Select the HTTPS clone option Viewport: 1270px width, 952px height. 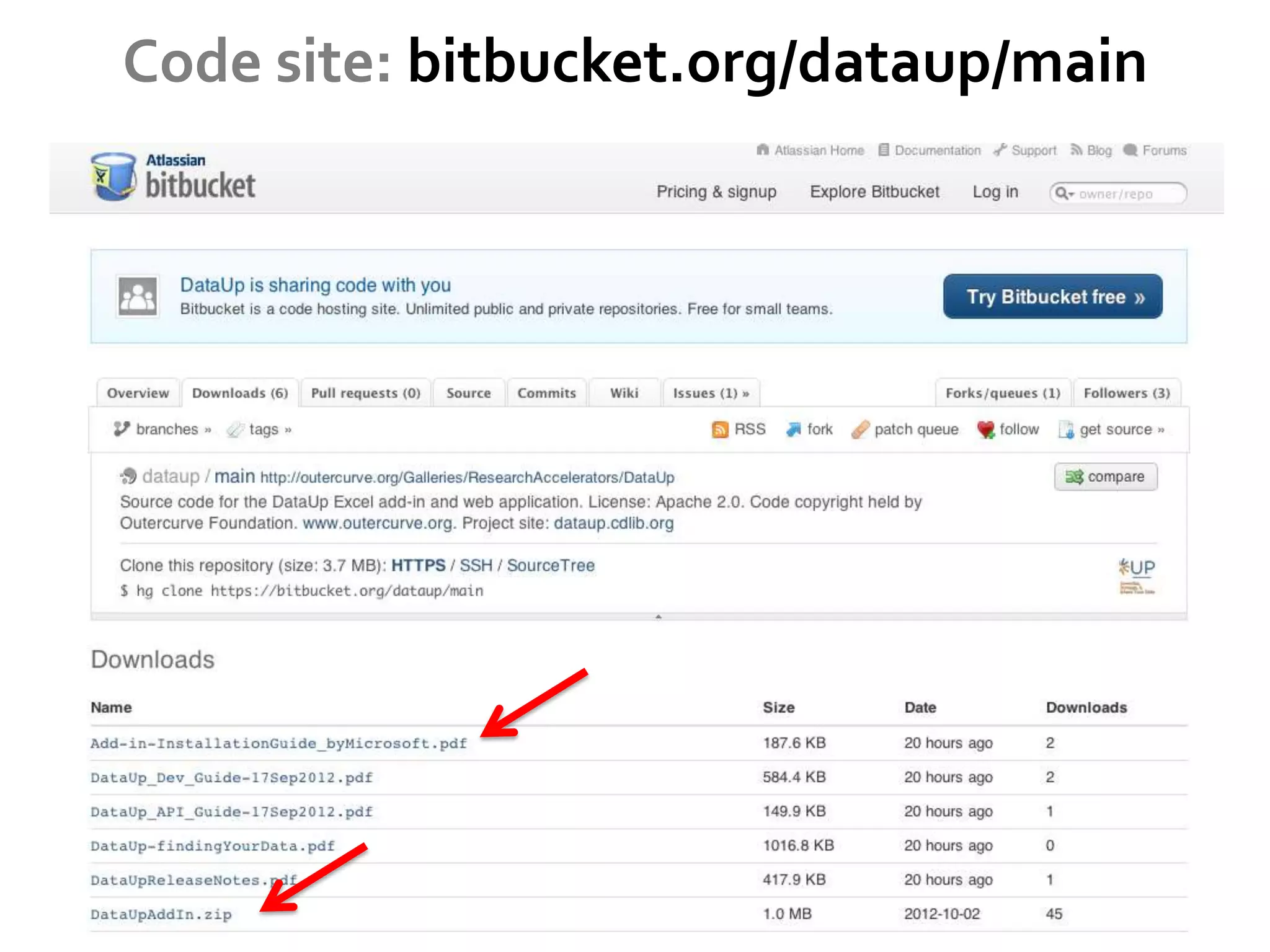[418, 565]
